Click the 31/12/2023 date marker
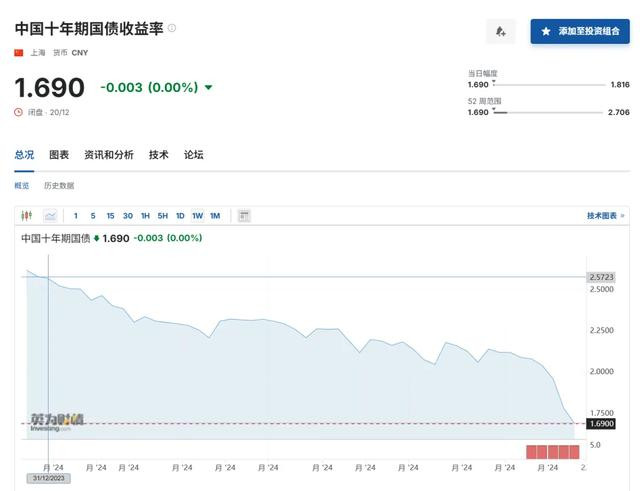The width and height of the screenshot is (640, 491). point(49,478)
